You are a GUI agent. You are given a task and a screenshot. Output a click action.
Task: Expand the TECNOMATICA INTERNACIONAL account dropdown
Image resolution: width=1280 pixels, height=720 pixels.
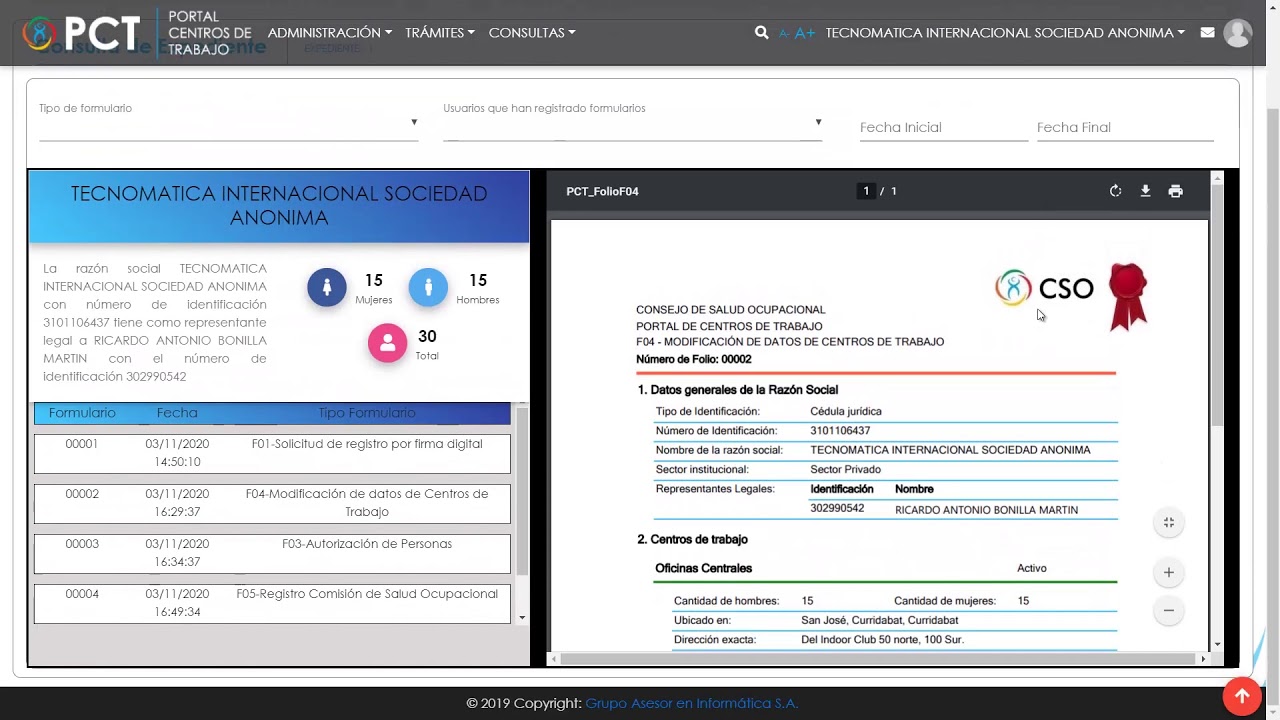[x=1005, y=33]
